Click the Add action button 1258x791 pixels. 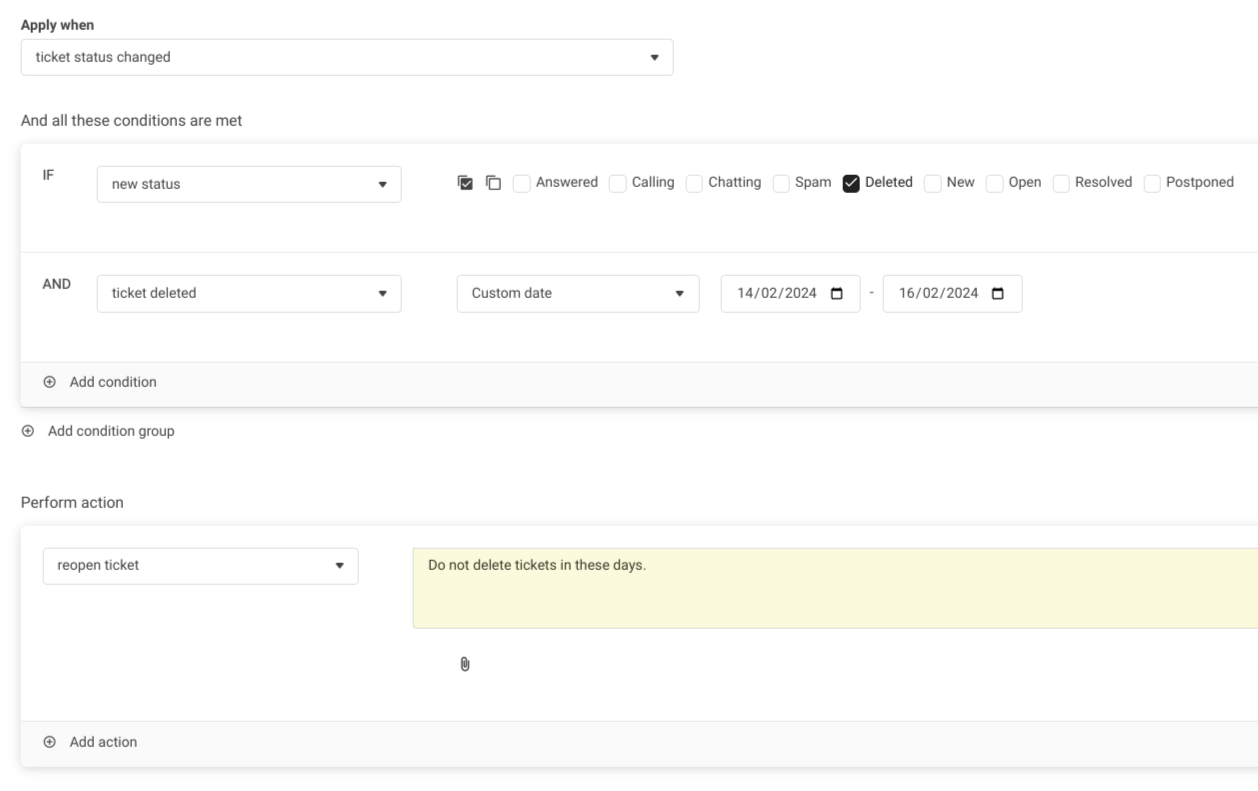(x=102, y=742)
